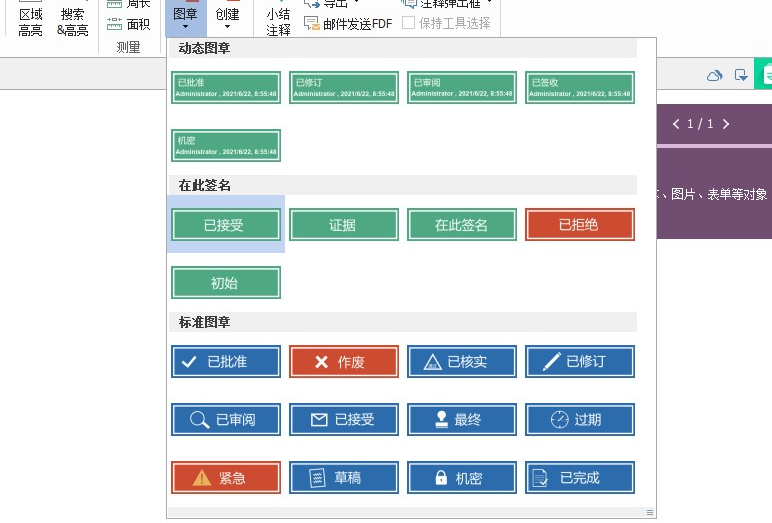772x523 pixels.
Task: Pick the blue 已接受 envelope stamp
Action: pos(343,420)
